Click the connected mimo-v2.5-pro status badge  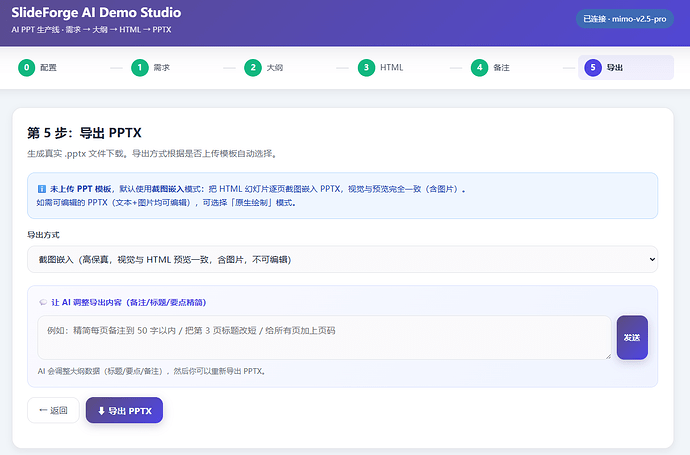624,19
